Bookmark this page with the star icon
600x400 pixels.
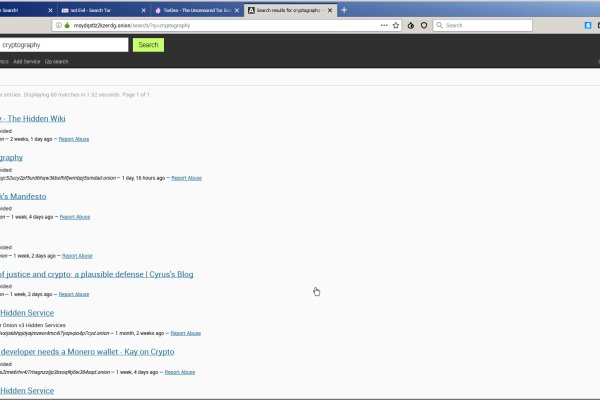(x=396, y=25)
